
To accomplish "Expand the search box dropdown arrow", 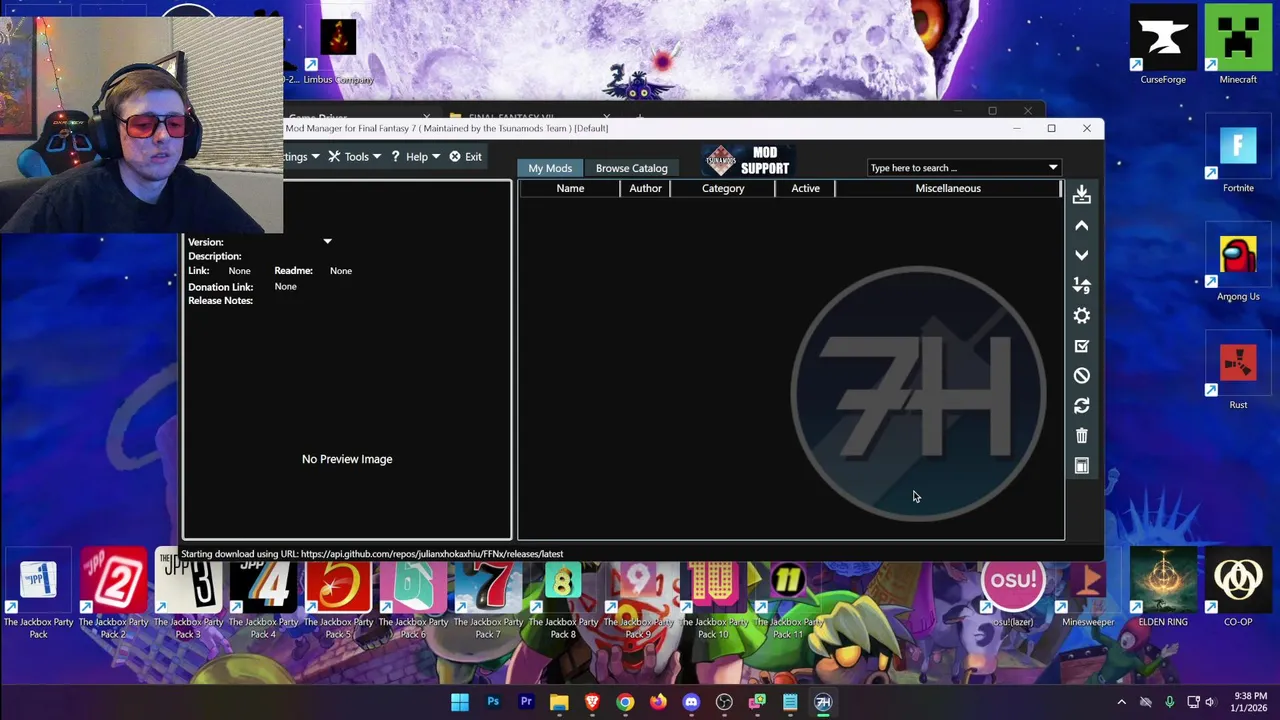I will coord(1052,168).
